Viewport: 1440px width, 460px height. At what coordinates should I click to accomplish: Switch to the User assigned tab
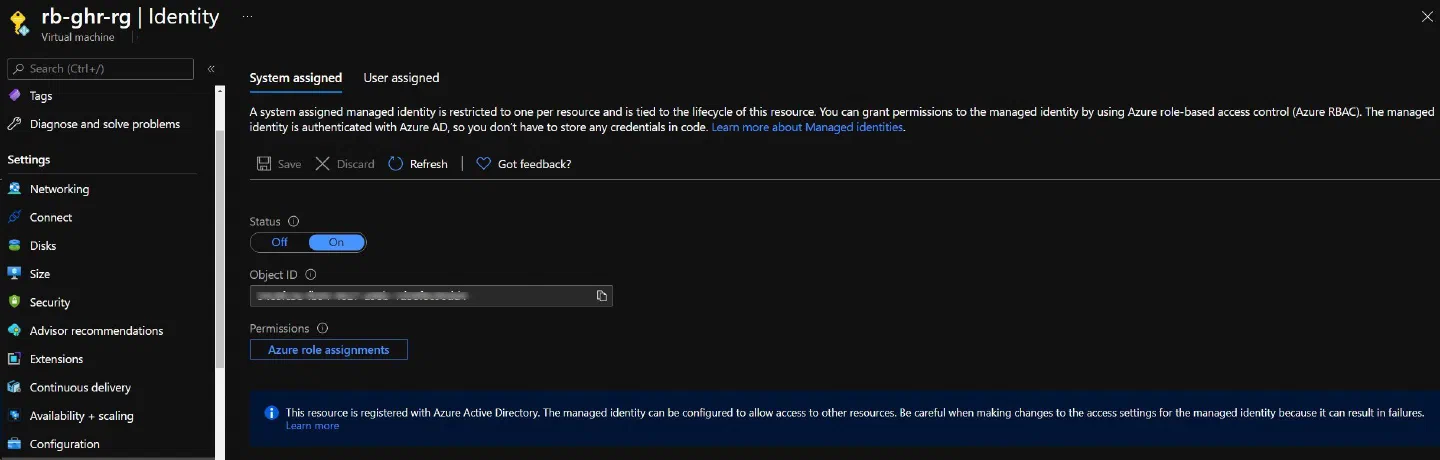401,78
